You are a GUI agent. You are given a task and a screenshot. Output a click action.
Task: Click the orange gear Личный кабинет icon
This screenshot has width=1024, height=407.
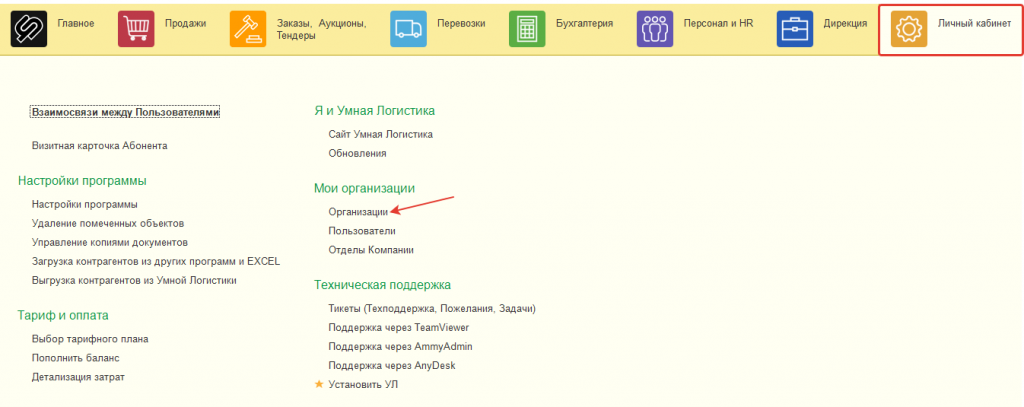pos(908,29)
